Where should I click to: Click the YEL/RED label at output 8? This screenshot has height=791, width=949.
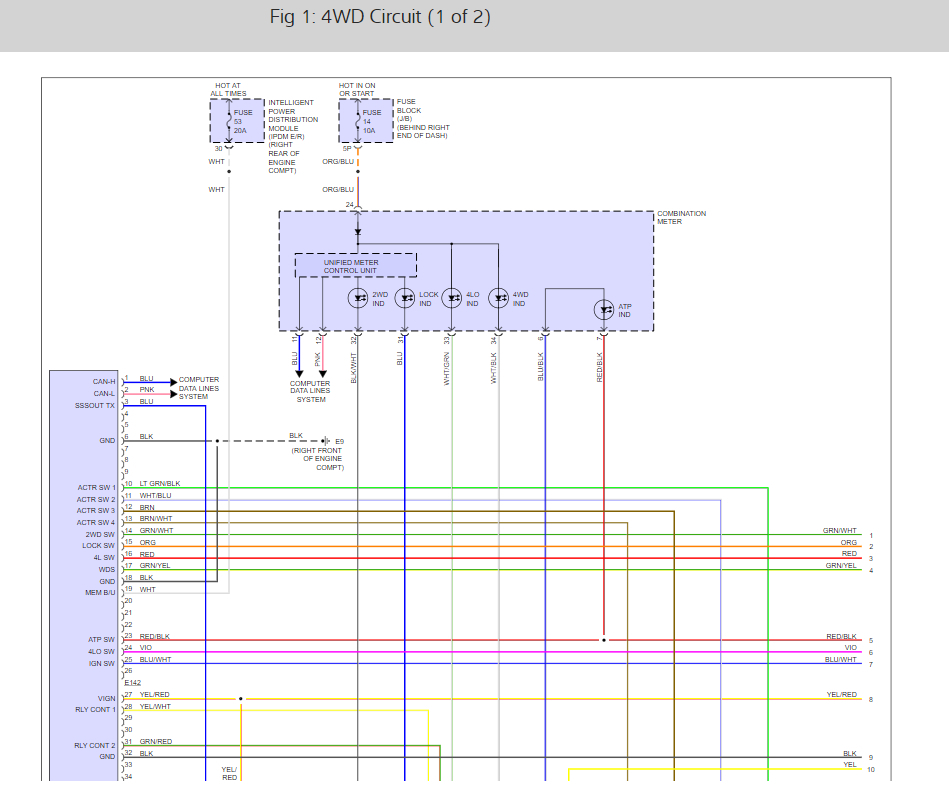pyautogui.click(x=841, y=695)
